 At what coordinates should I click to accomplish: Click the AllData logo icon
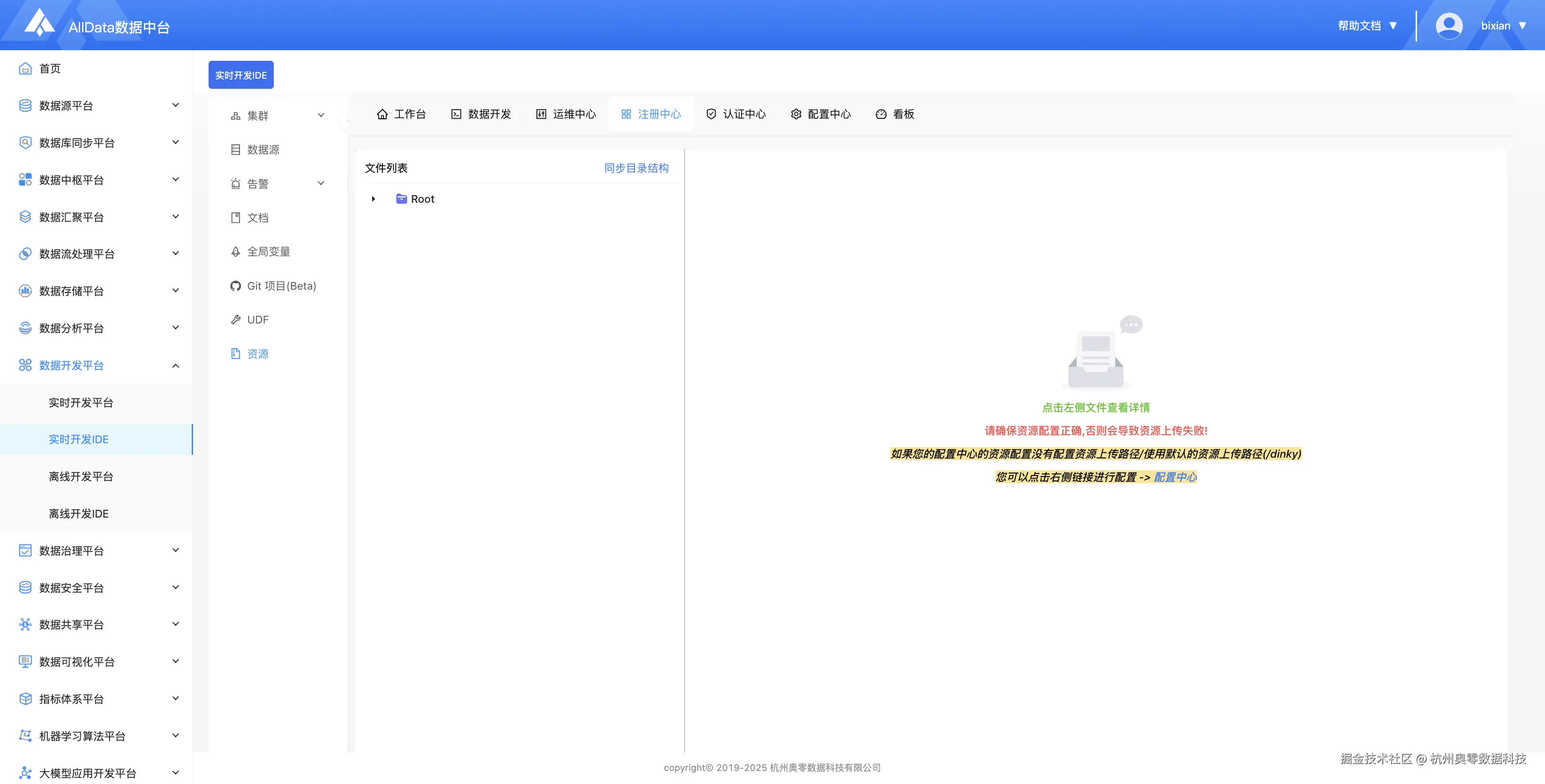click(x=40, y=23)
